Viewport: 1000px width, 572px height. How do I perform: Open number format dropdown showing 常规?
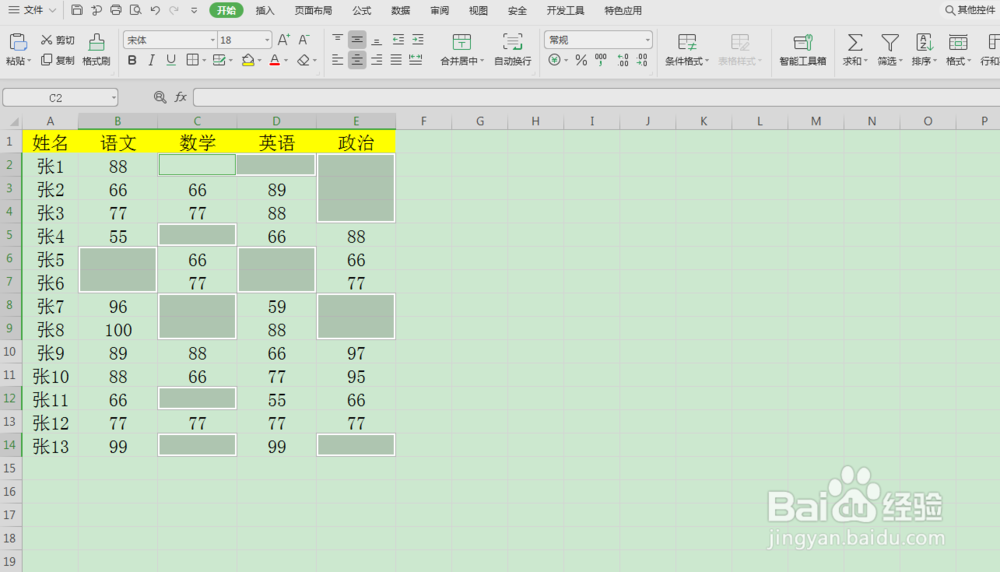(647, 40)
